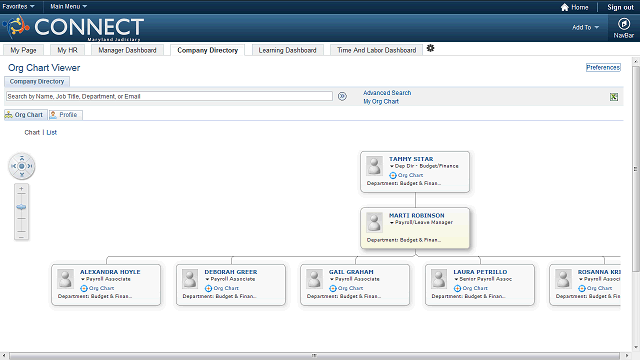Viewport: 640px width, 360px height.
Task: Expand Alexandra Hoyle's Payroll Associate arrow
Action: click(x=83, y=280)
